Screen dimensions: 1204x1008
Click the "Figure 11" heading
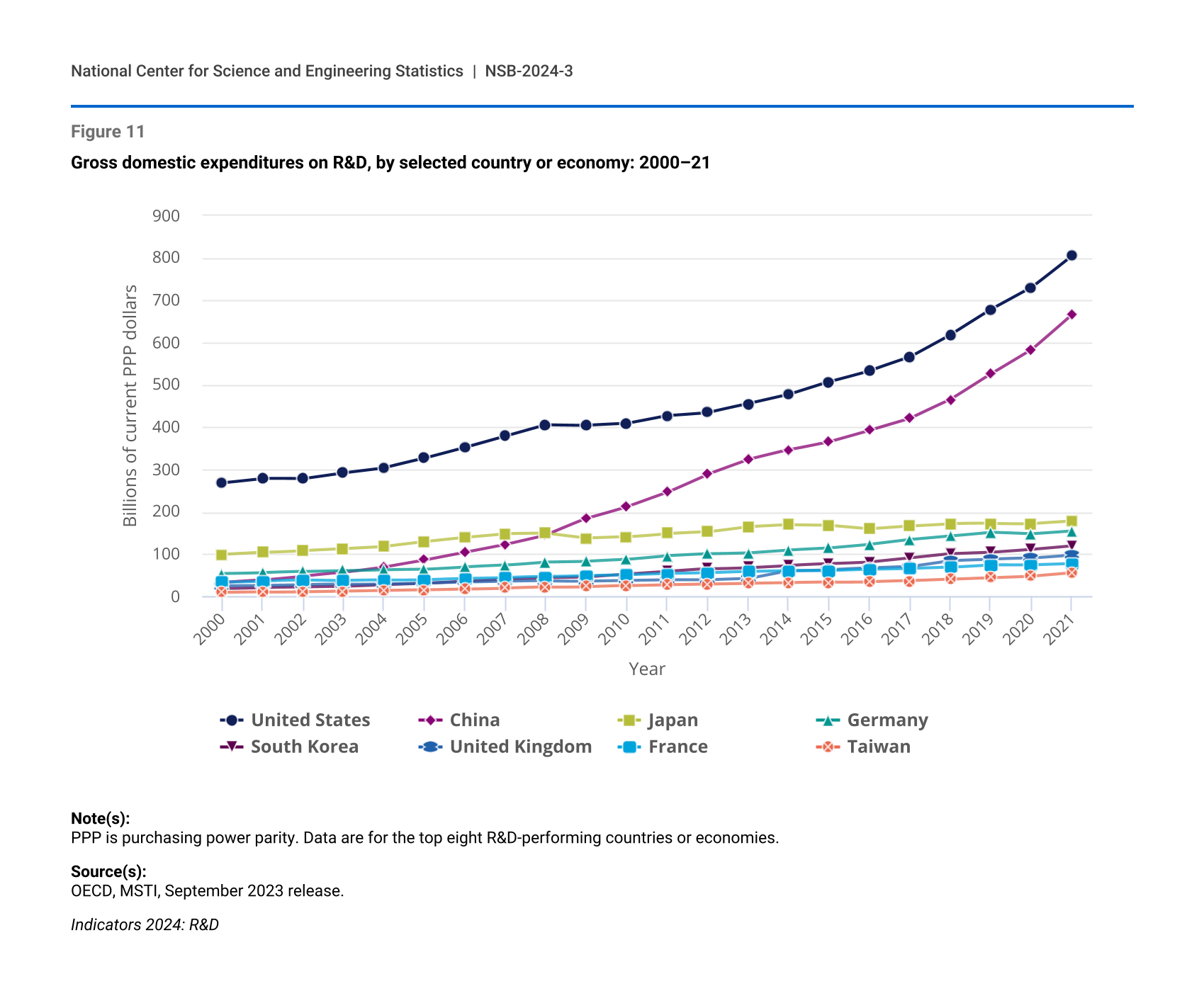pos(108,132)
